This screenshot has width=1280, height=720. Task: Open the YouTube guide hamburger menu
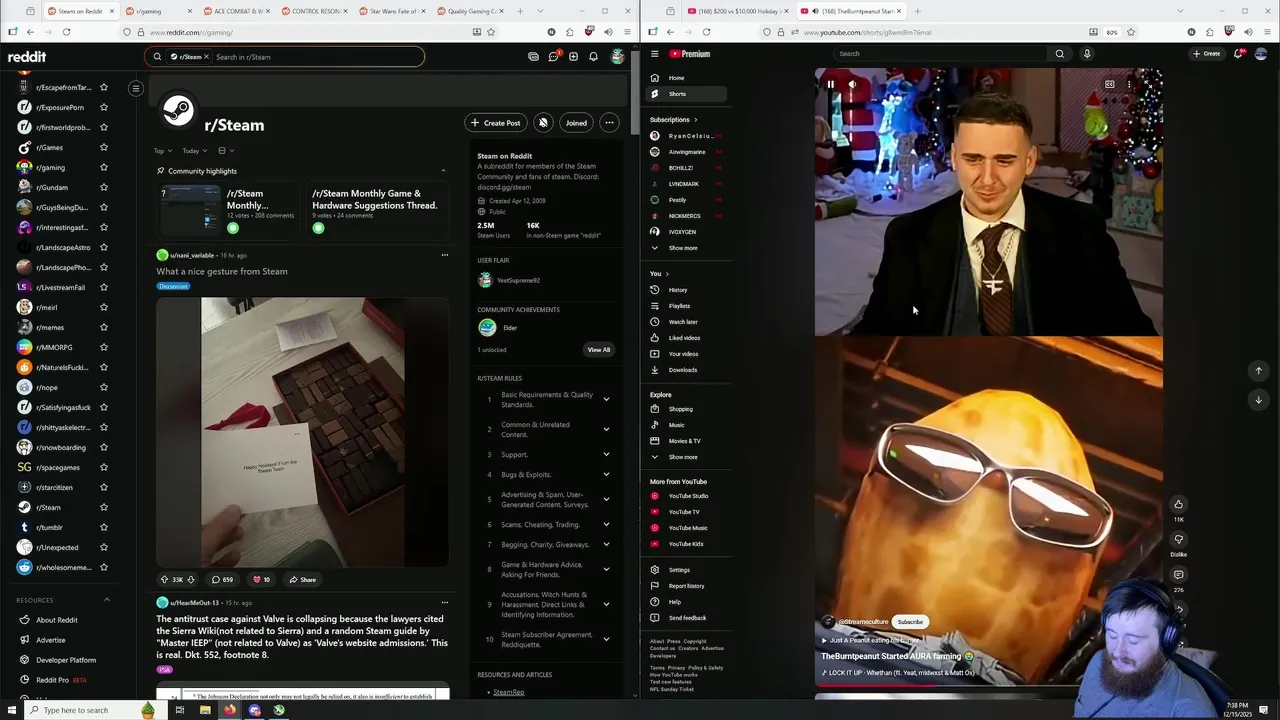pyautogui.click(x=655, y=54)
